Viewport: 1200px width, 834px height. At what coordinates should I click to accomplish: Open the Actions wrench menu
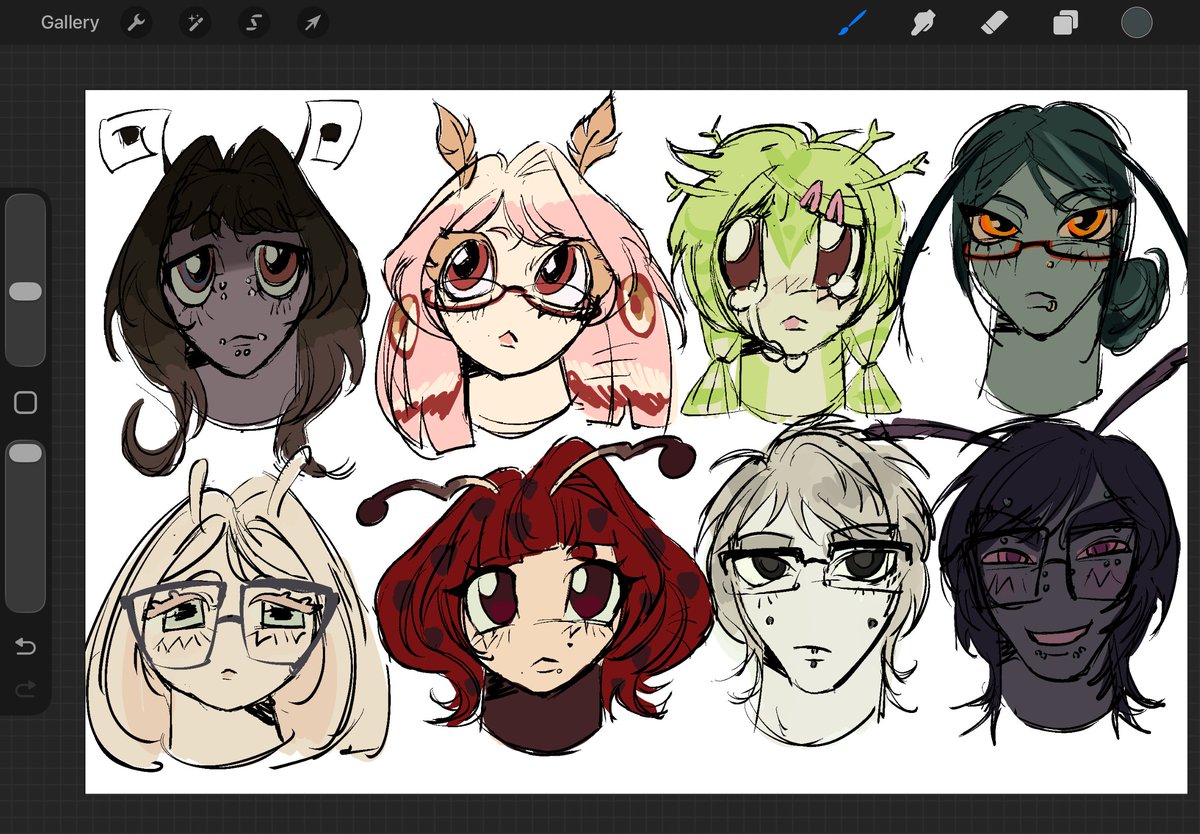[x=136, y=22]
